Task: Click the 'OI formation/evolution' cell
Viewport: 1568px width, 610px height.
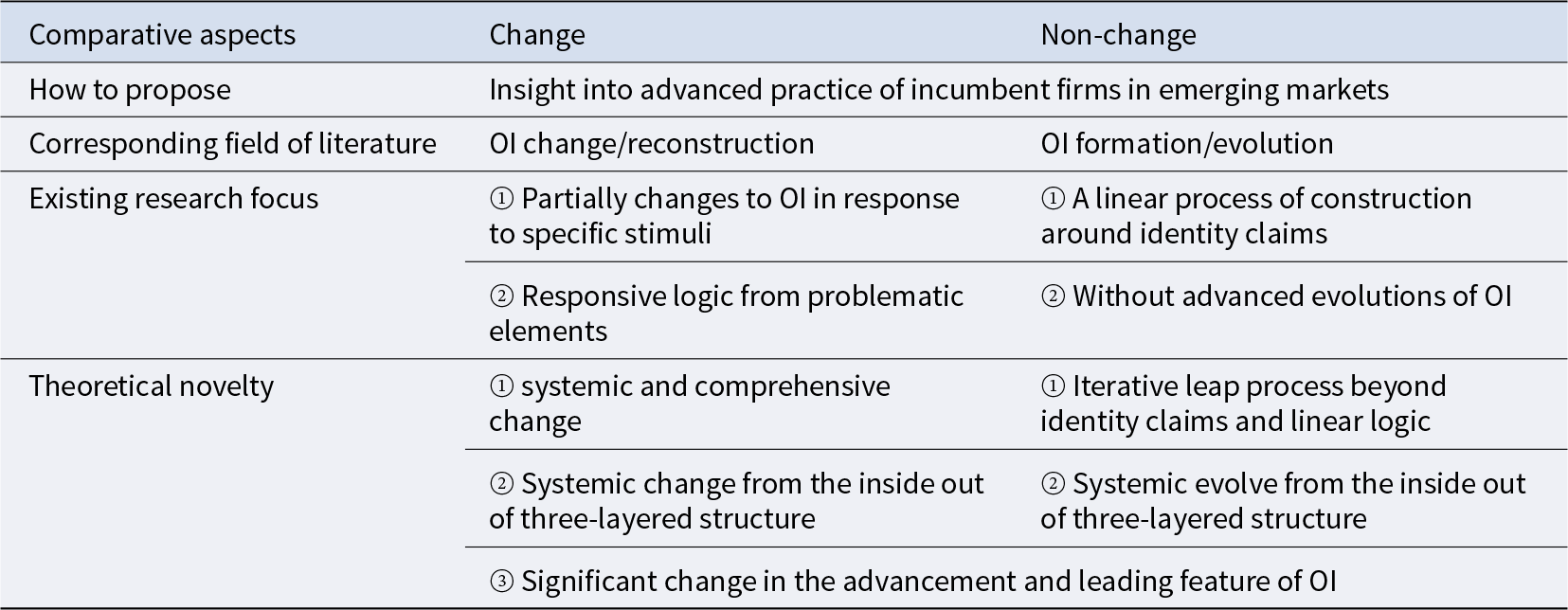Action: pos(1187,144)
